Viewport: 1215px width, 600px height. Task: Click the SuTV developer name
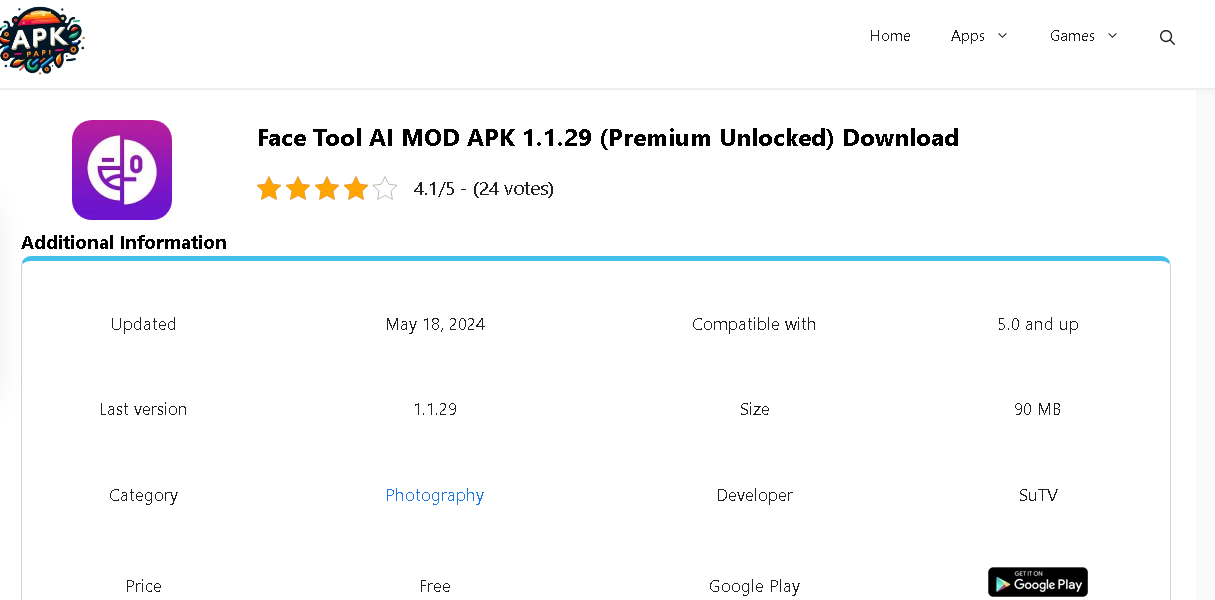[1038, 495]
